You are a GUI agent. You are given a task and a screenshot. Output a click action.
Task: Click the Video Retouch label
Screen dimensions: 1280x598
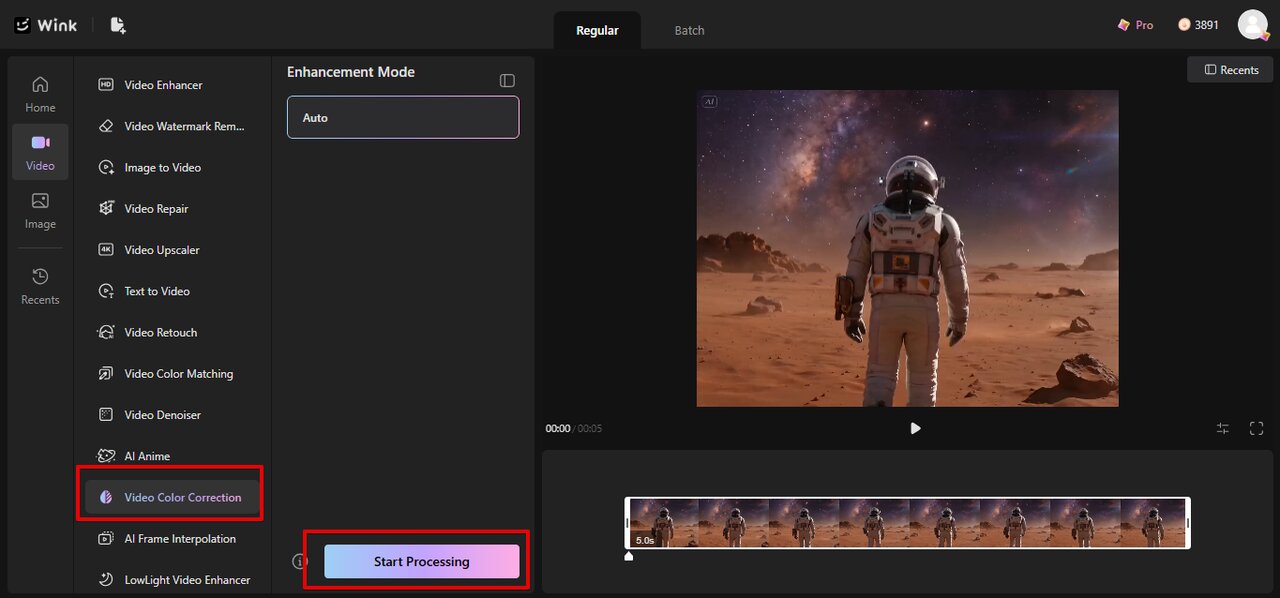[x=160, y=332]
